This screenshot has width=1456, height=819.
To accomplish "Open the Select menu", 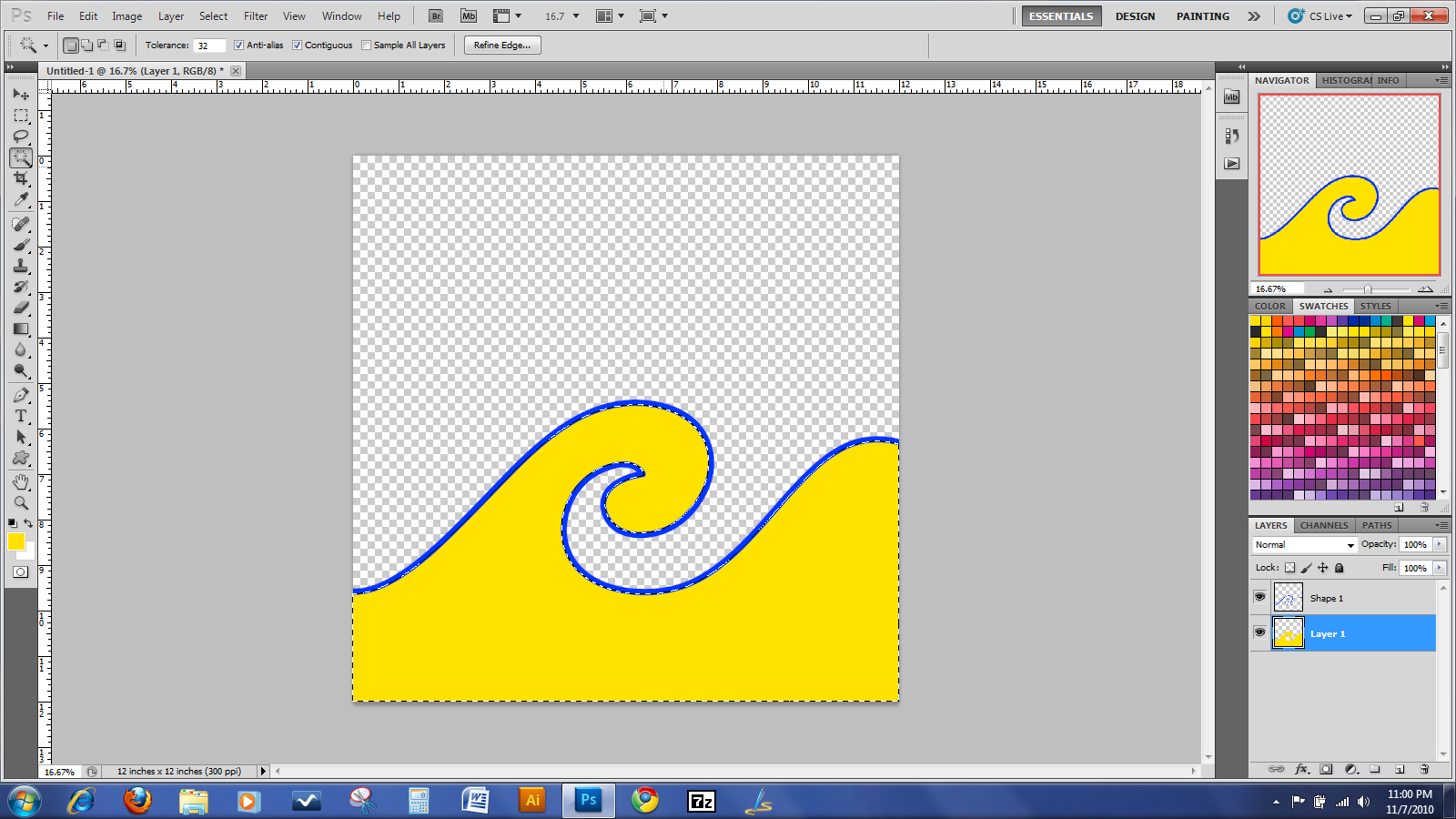I will pos(214,16).
